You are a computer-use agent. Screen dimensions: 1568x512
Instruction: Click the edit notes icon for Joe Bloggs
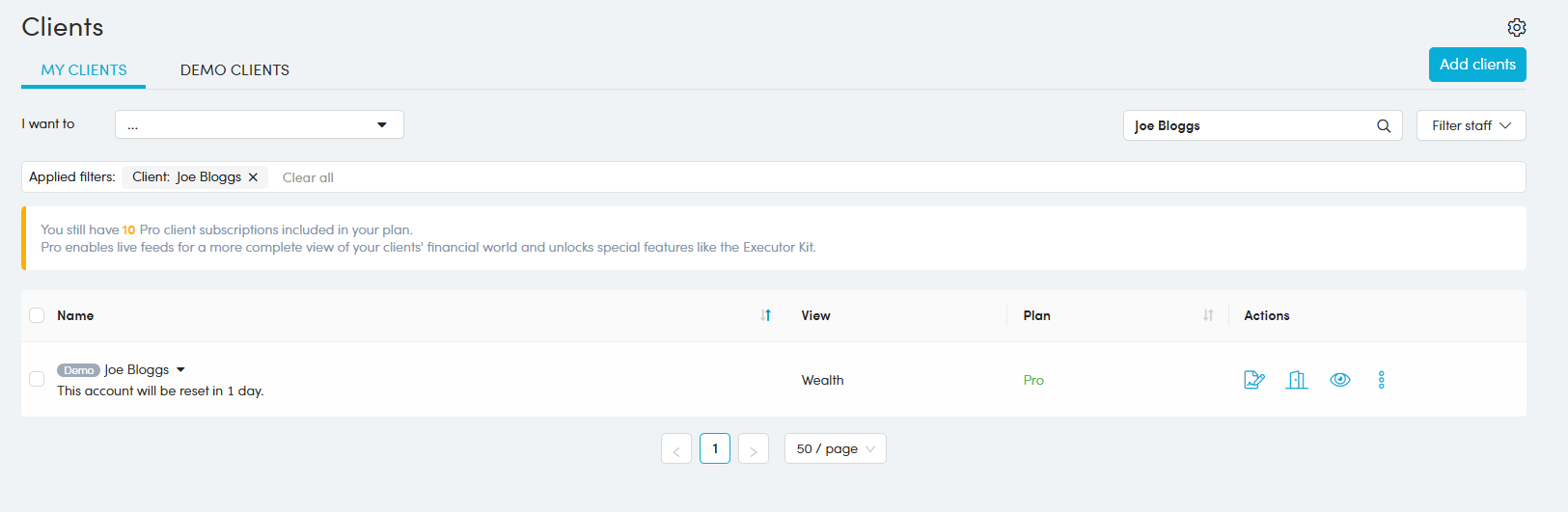[1253, 380]
